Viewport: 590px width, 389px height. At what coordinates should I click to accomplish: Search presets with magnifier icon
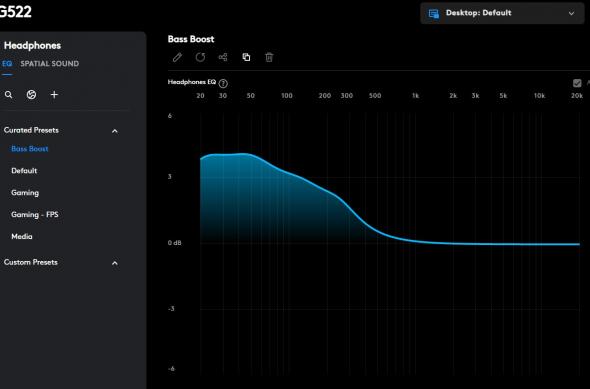(8, 94)
